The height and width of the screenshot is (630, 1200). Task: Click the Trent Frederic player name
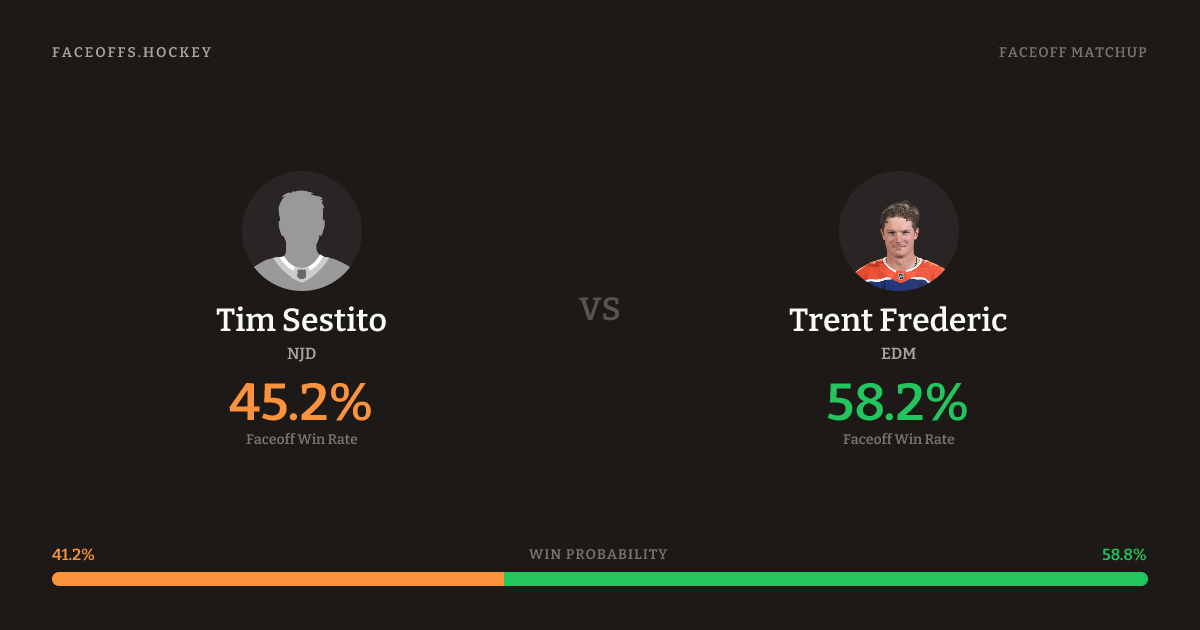(898, 320)
